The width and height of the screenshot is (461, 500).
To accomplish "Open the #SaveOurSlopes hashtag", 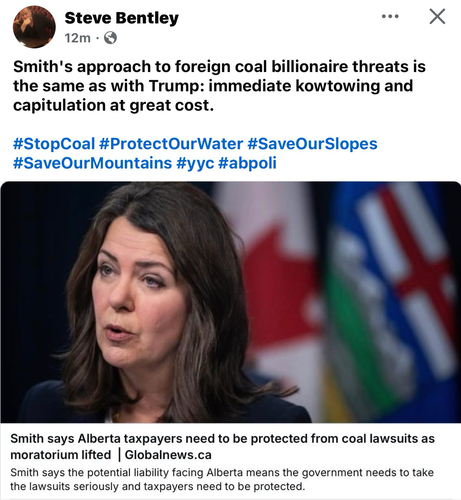I will coord(312,144).
